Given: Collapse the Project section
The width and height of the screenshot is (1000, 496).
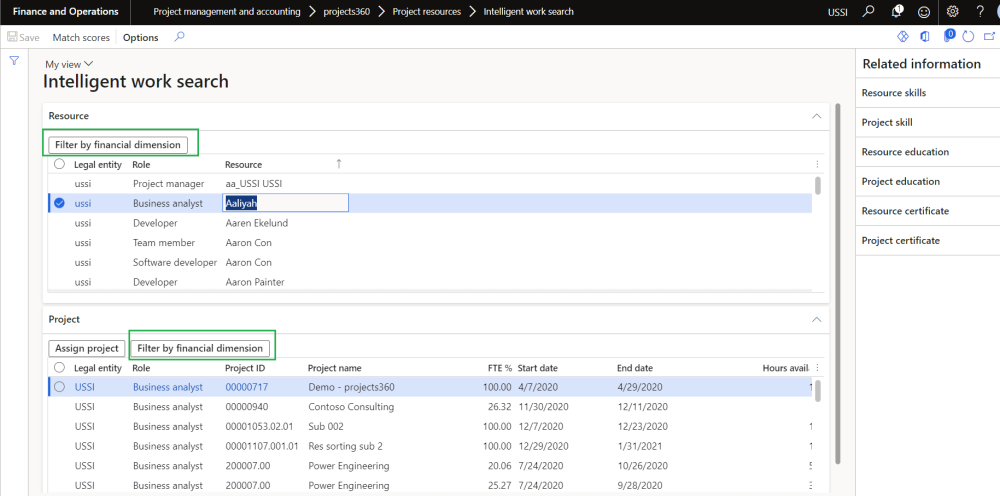Looking at the screenshot, I should pos(816,319).
